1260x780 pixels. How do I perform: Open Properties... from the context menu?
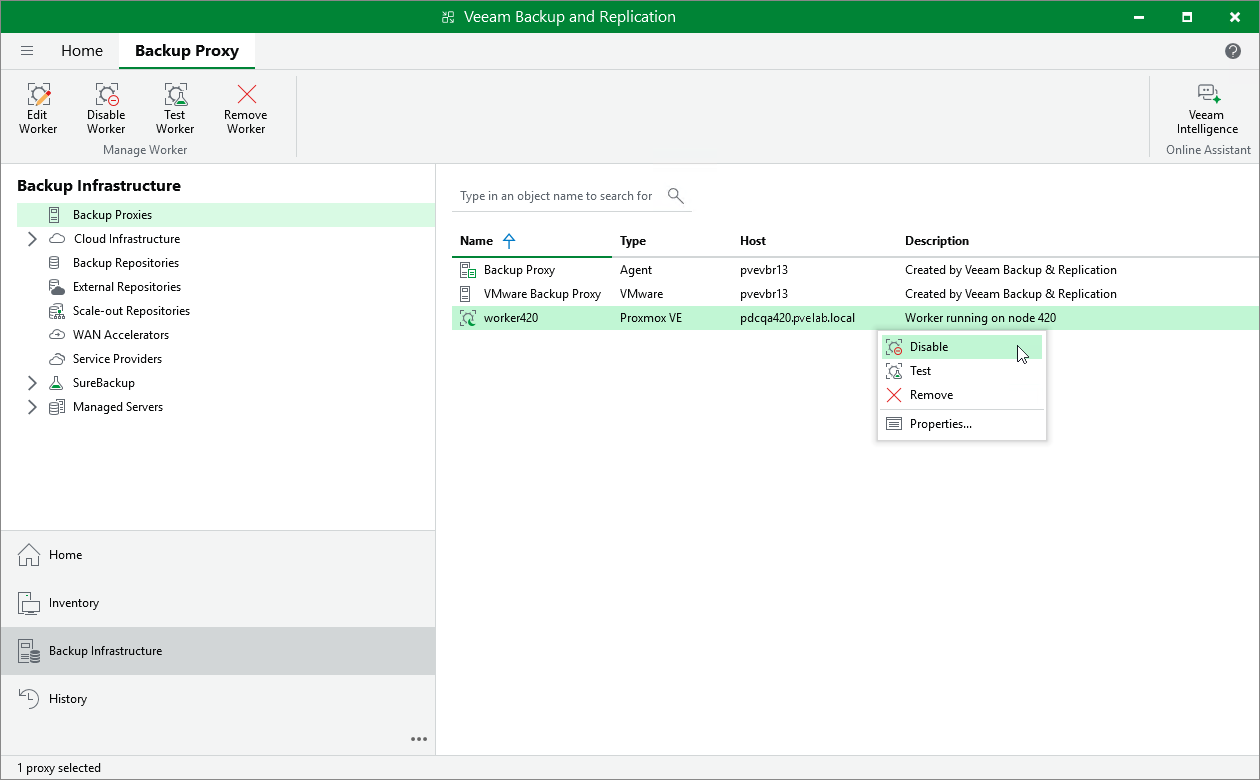coord(962,424)
